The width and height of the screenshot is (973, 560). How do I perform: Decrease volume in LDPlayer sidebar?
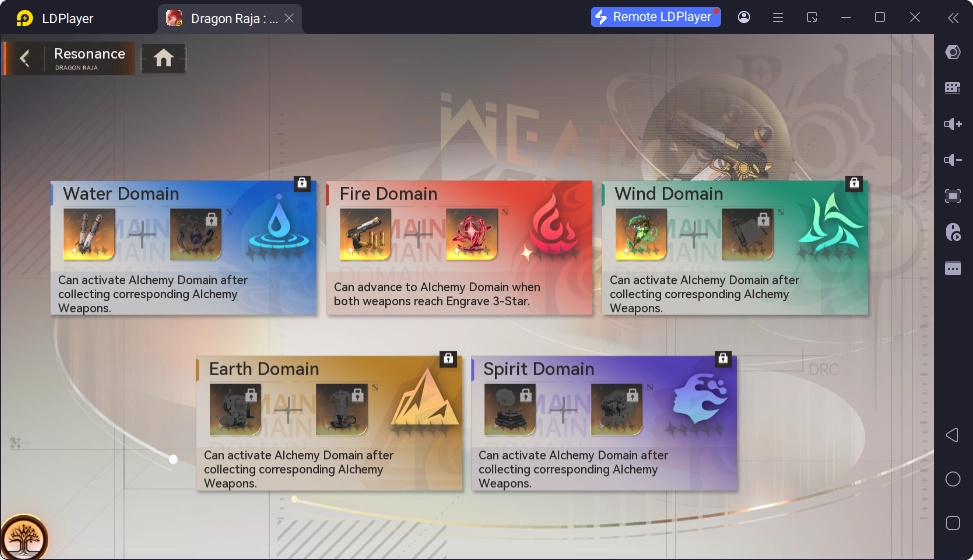click(952, 160)
